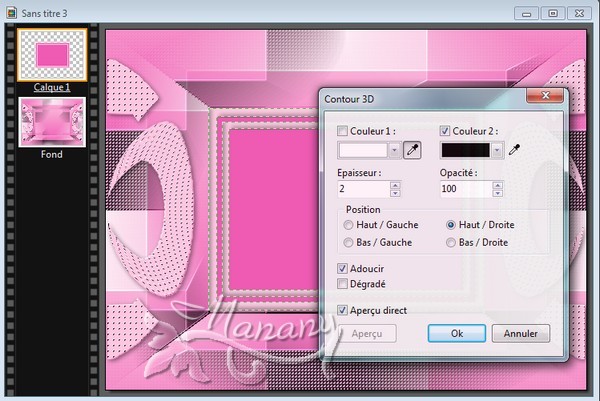Click the black Couleur 2 swatch
This screenshot has height=401, width=600.
point(465,150)
